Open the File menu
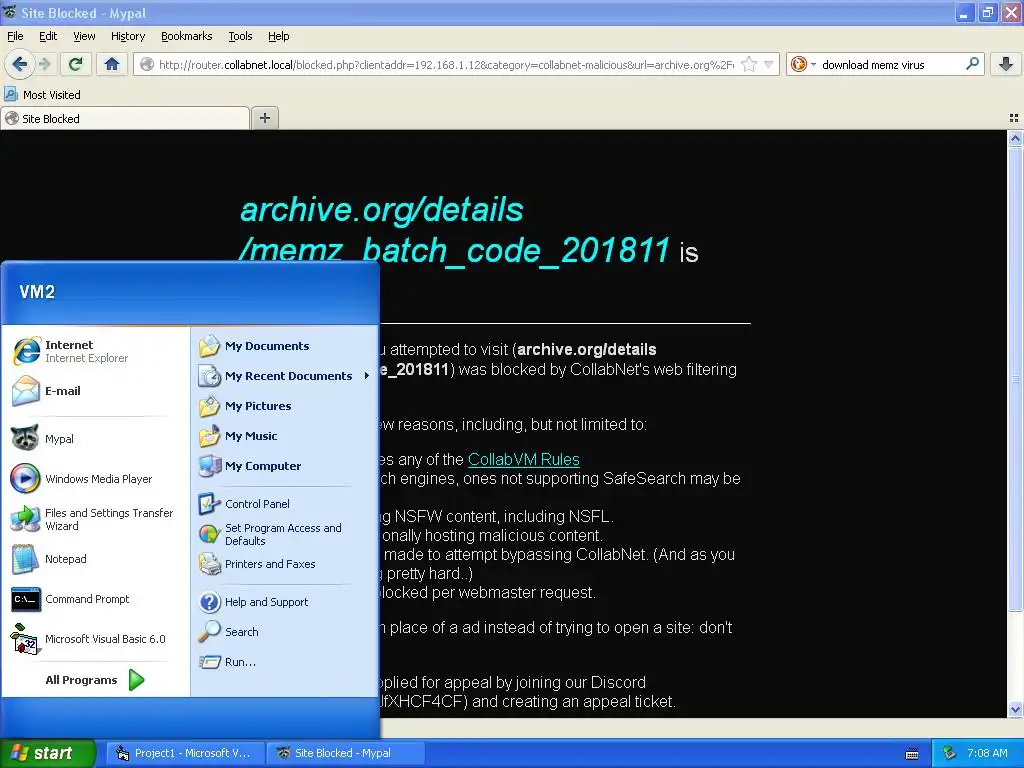The image size is (1024, 768). click(15, 36)
